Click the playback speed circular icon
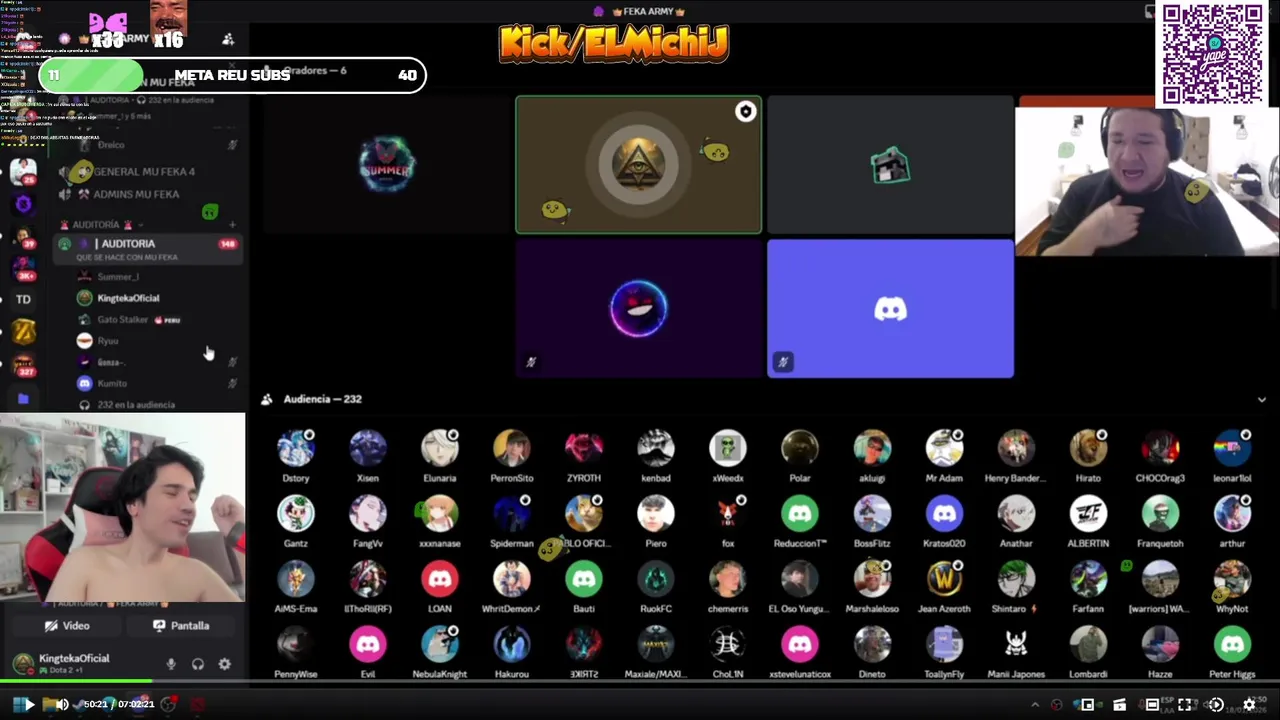 coord(1216,704)
